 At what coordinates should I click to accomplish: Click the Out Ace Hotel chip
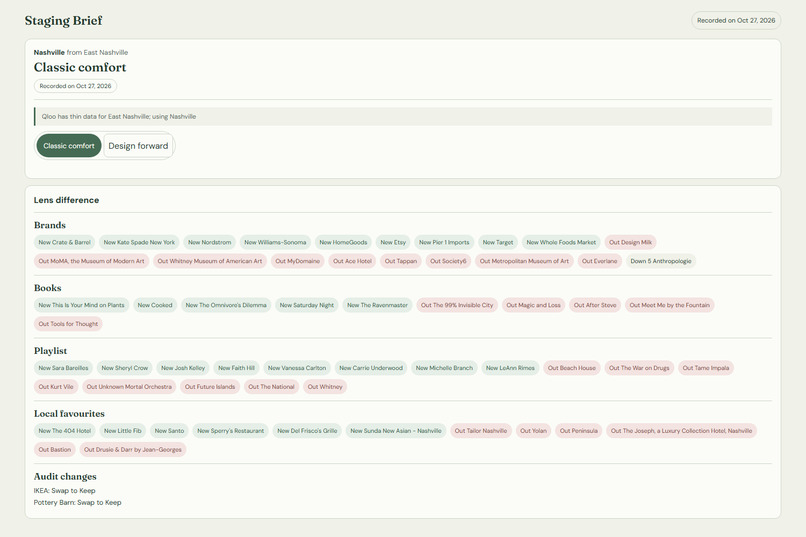pos(352,261)
